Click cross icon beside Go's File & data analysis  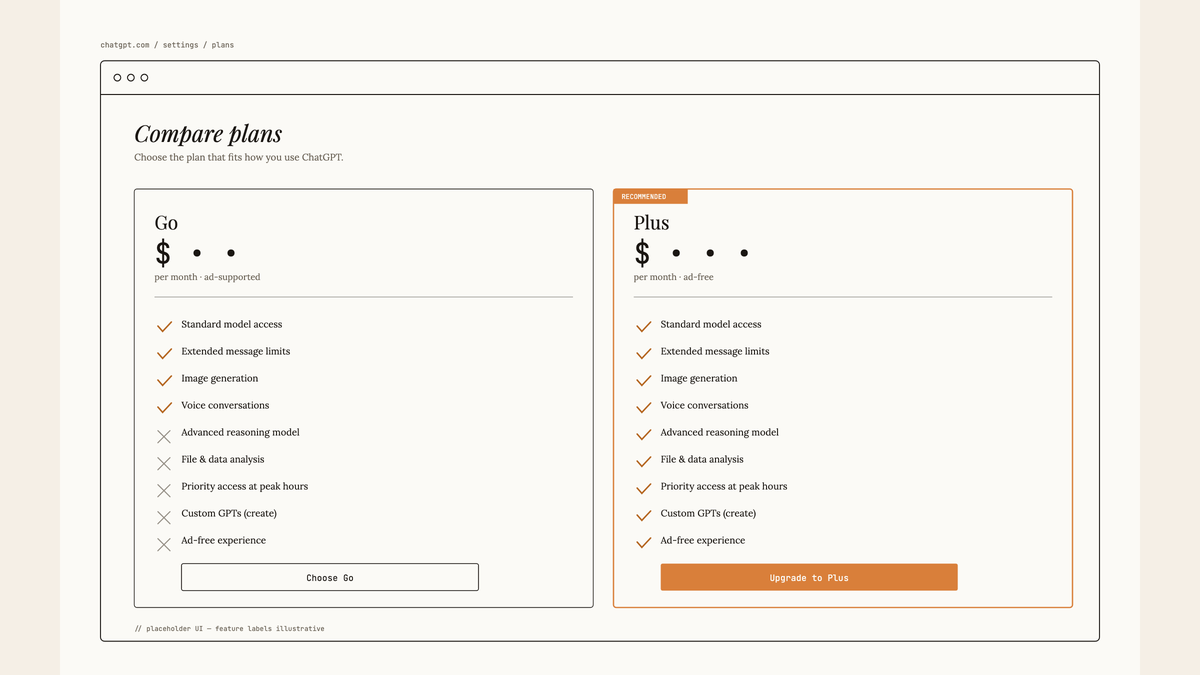(164, 463)
